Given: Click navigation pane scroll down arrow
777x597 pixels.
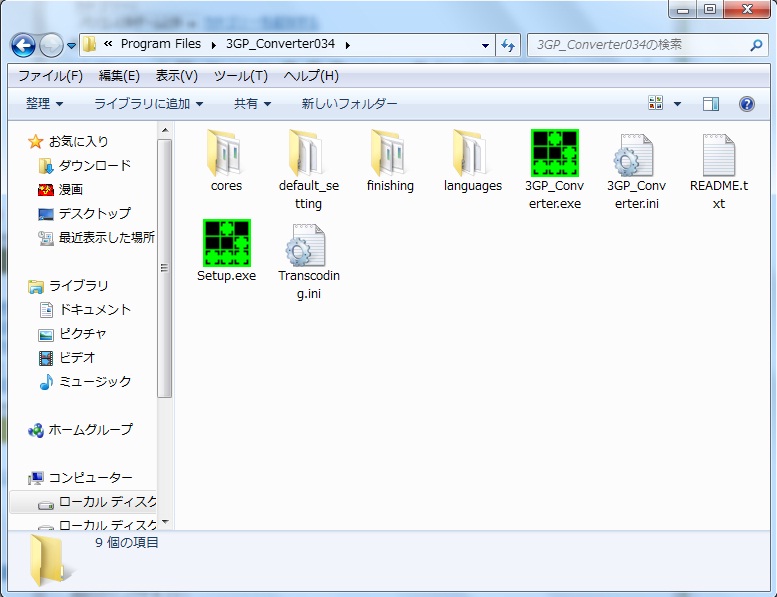Looking at the screenshot, I should coord(165,522).
